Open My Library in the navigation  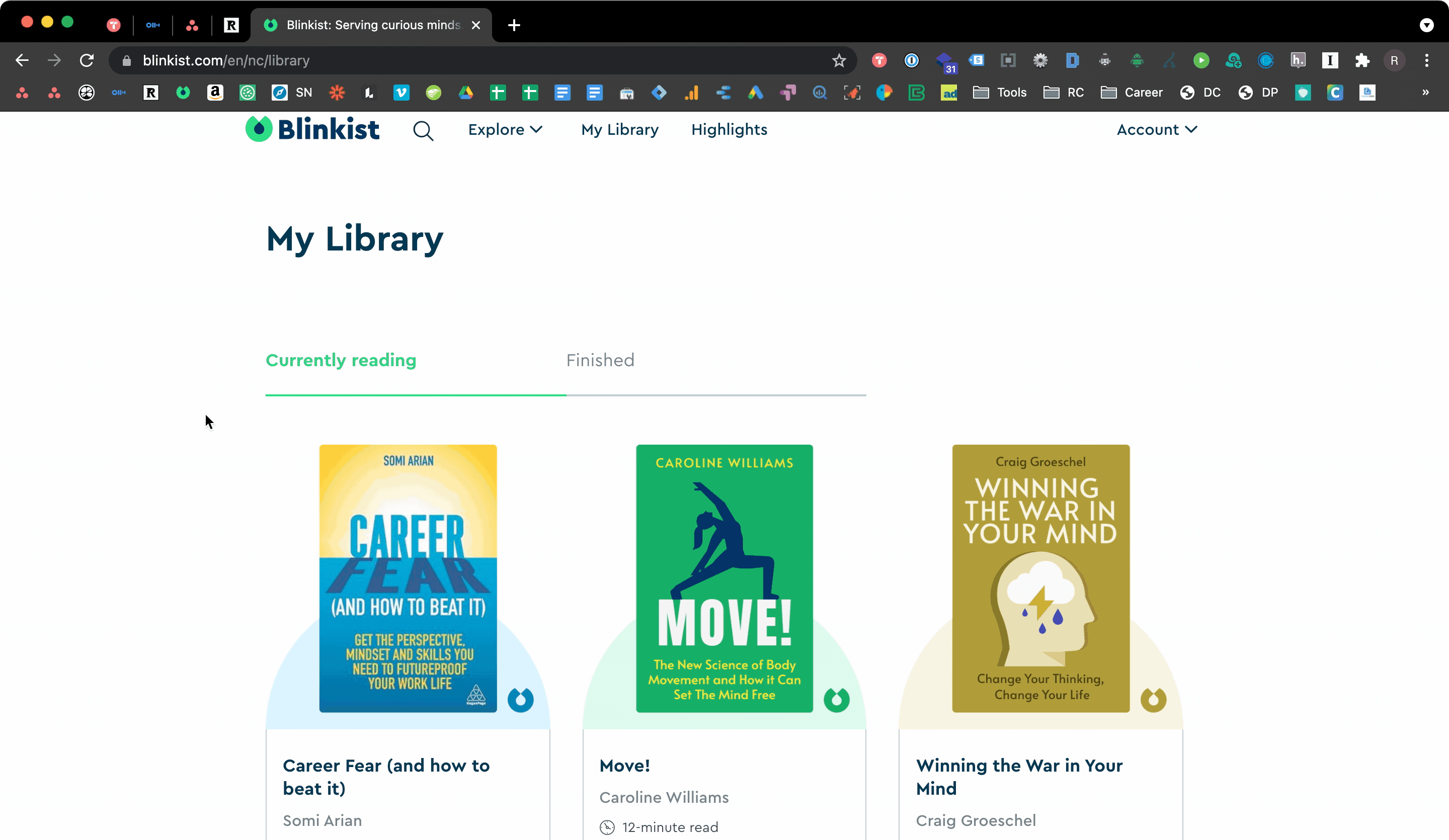tap(619, 129)
